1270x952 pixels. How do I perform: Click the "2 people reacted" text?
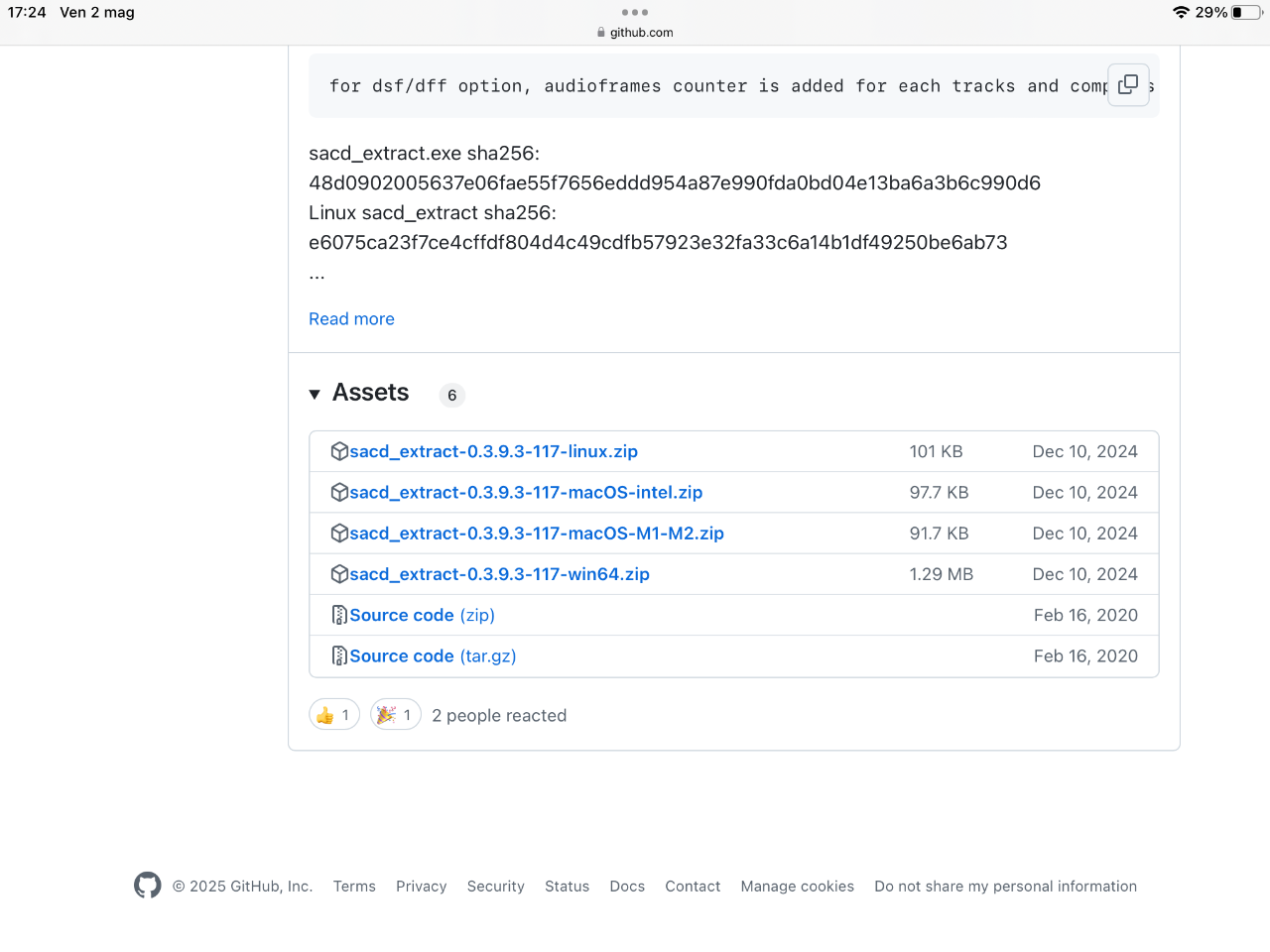tap(499, 715)
